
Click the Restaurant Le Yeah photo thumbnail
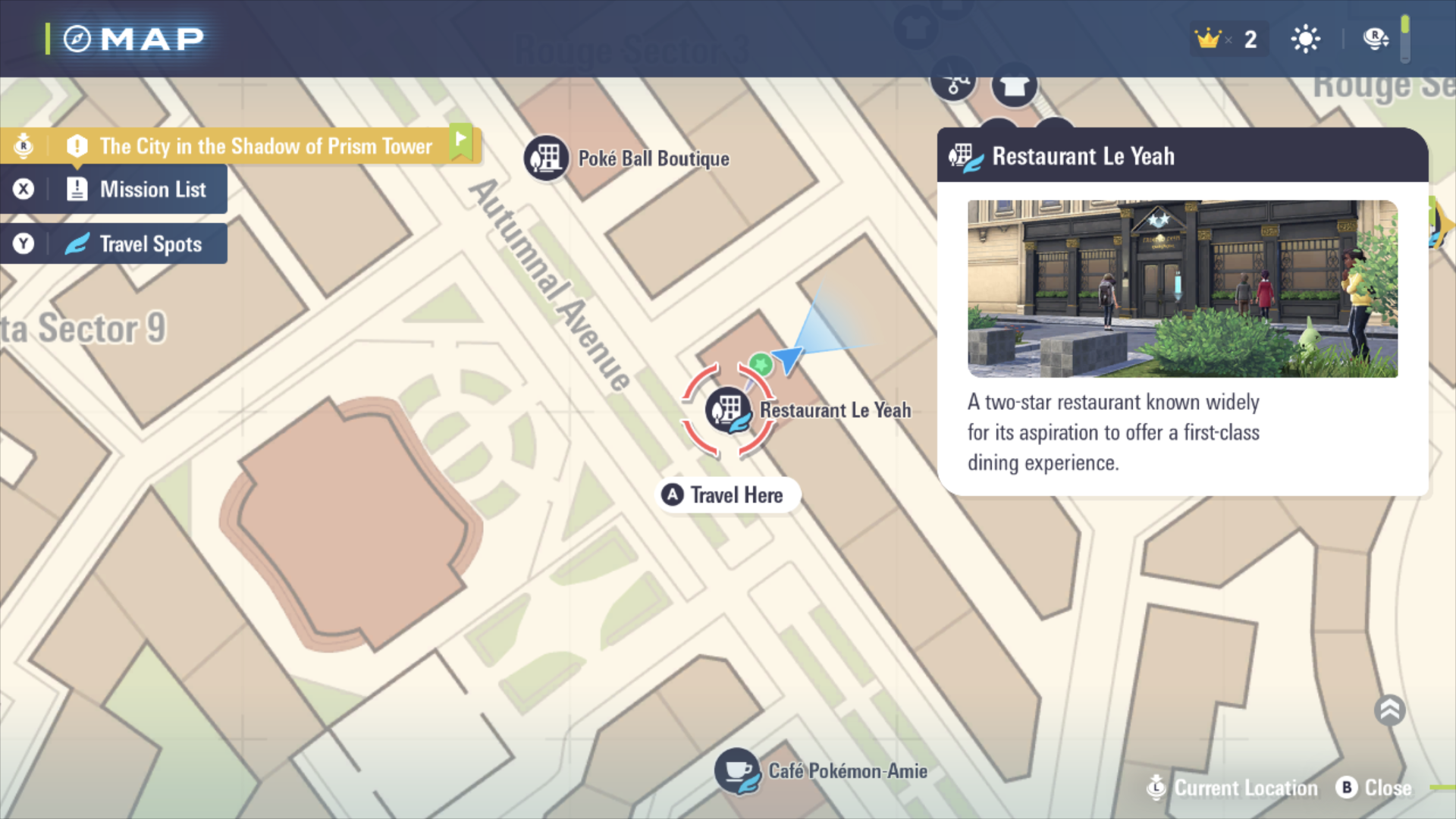pyautogui.click(x=1182, y=289)
